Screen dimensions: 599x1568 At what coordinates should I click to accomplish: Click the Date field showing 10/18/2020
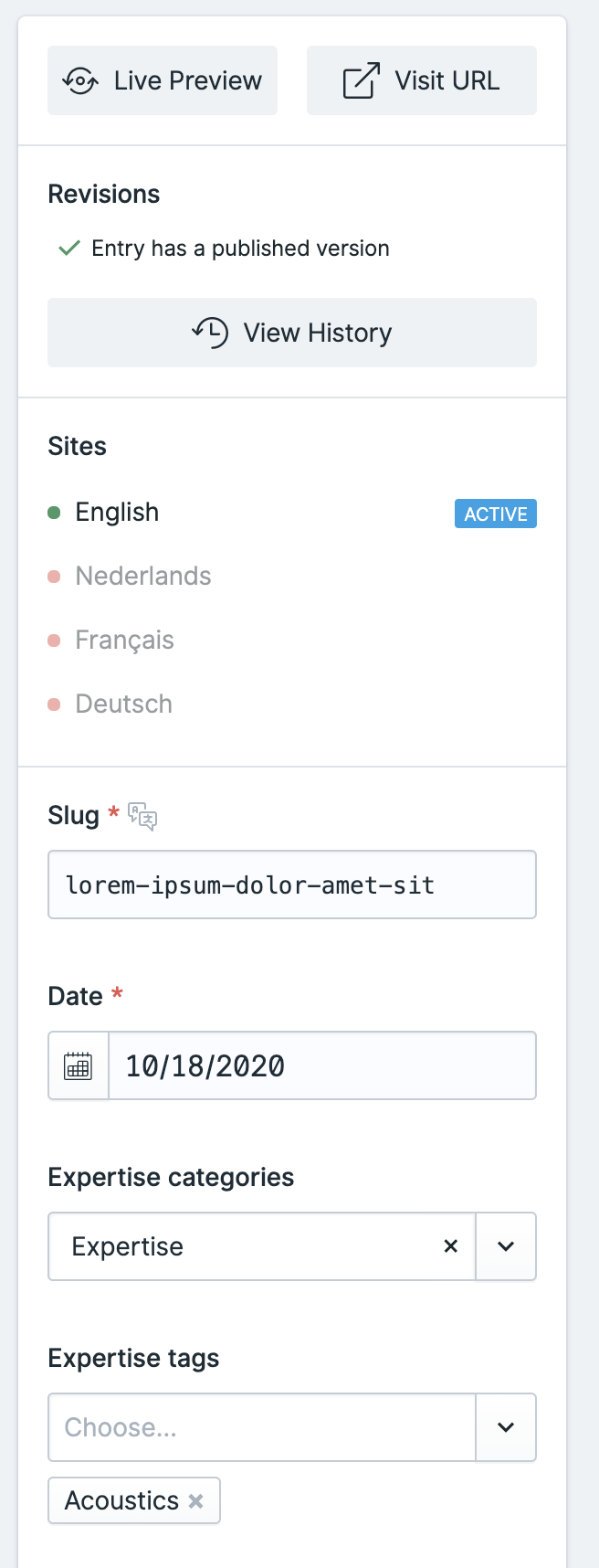322,1065
